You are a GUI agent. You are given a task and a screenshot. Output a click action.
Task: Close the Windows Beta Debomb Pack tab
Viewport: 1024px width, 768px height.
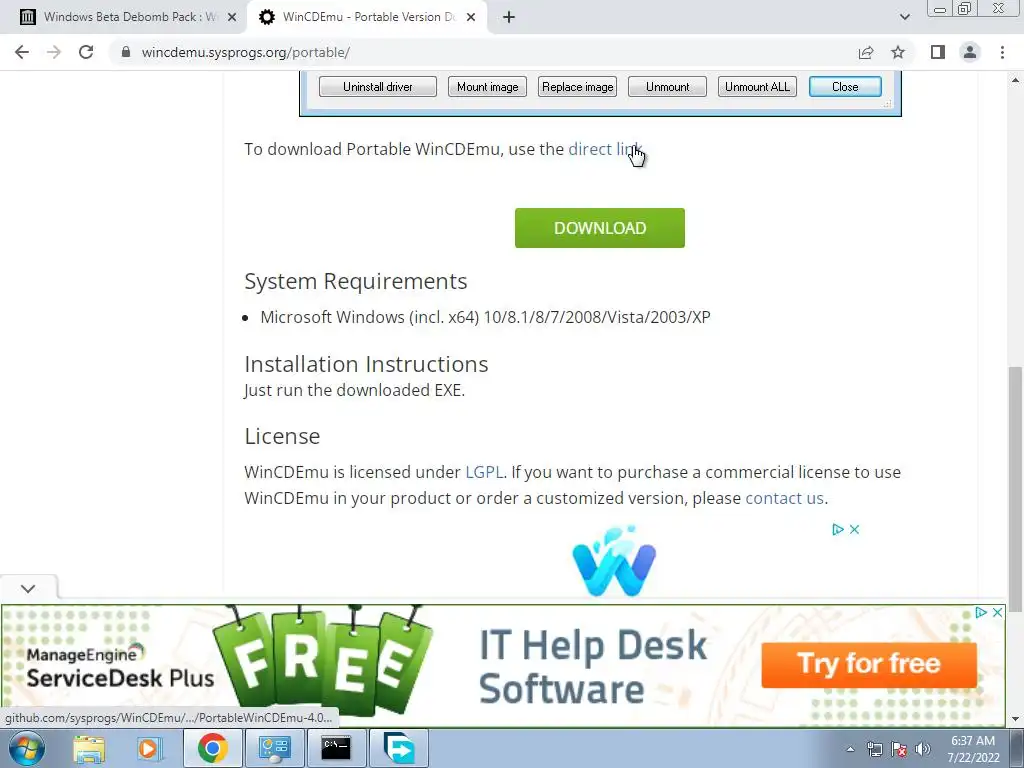tap(232, 18)
